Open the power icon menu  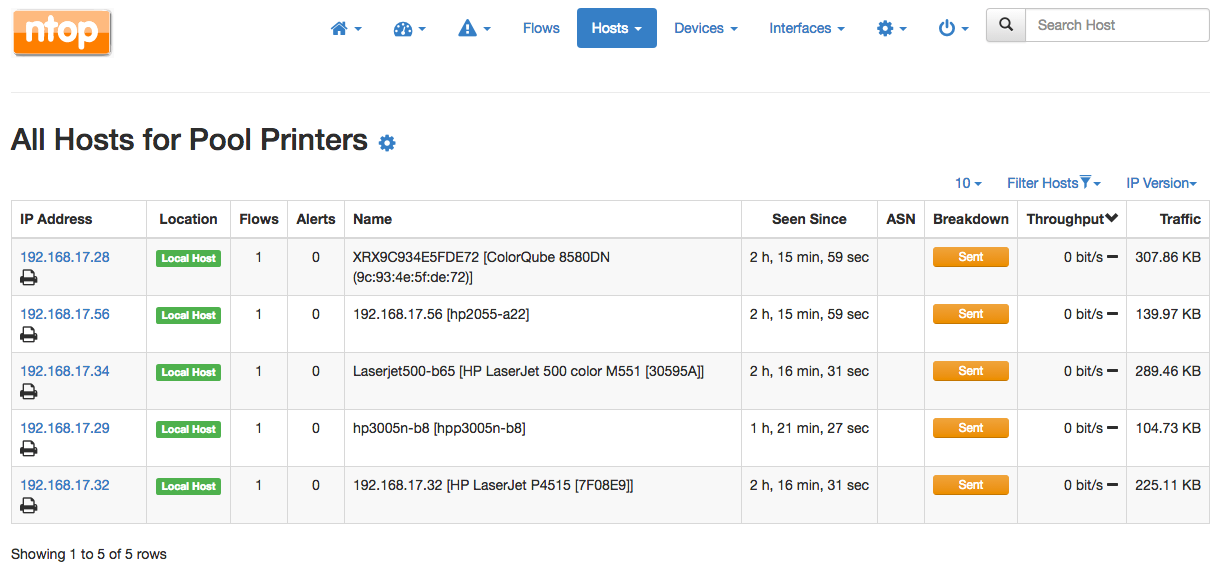(953, 29)
